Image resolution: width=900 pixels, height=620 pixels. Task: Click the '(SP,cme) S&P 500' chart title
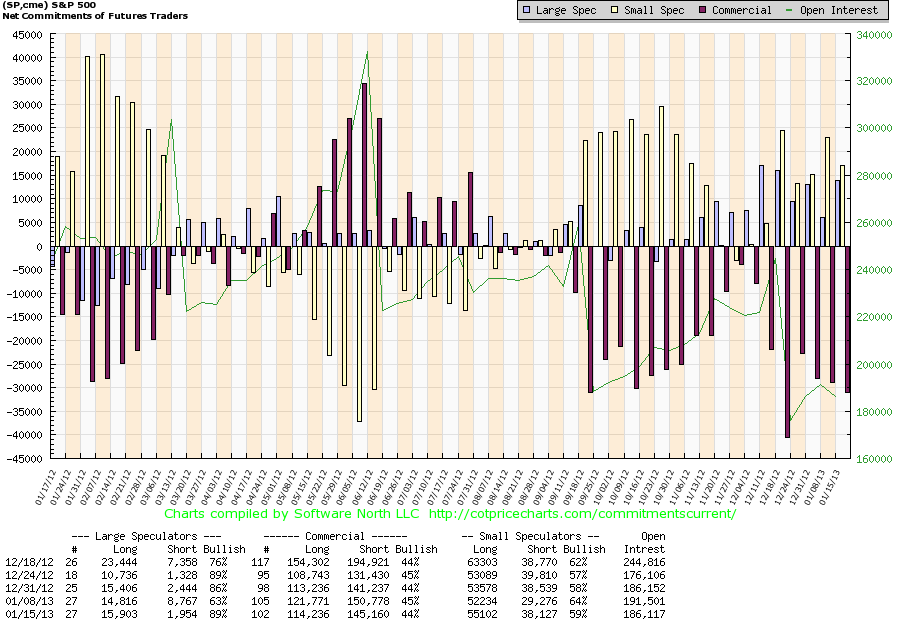(49, 5)
